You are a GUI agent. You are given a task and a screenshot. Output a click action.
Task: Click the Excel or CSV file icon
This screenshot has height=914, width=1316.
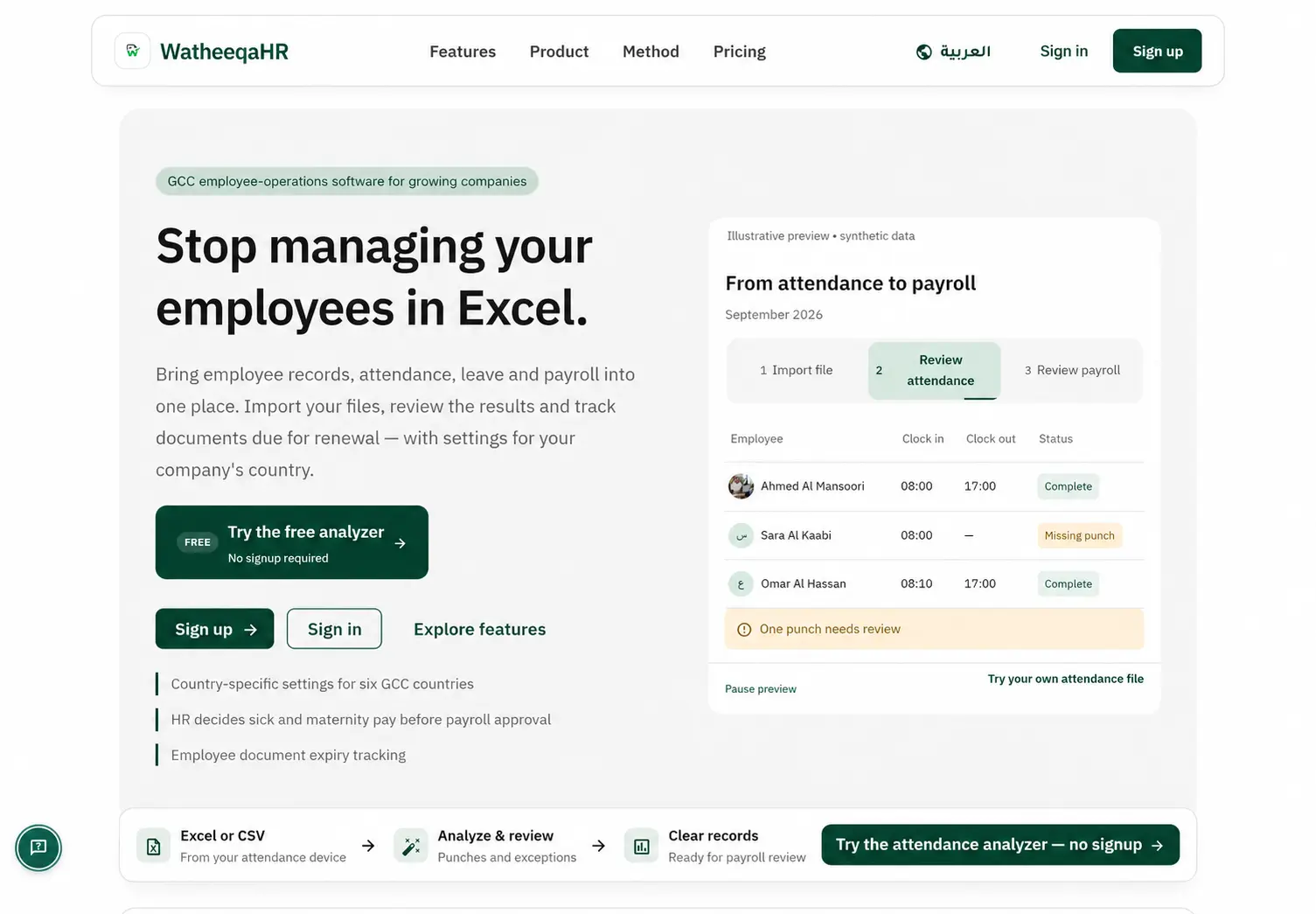point(154,847)
